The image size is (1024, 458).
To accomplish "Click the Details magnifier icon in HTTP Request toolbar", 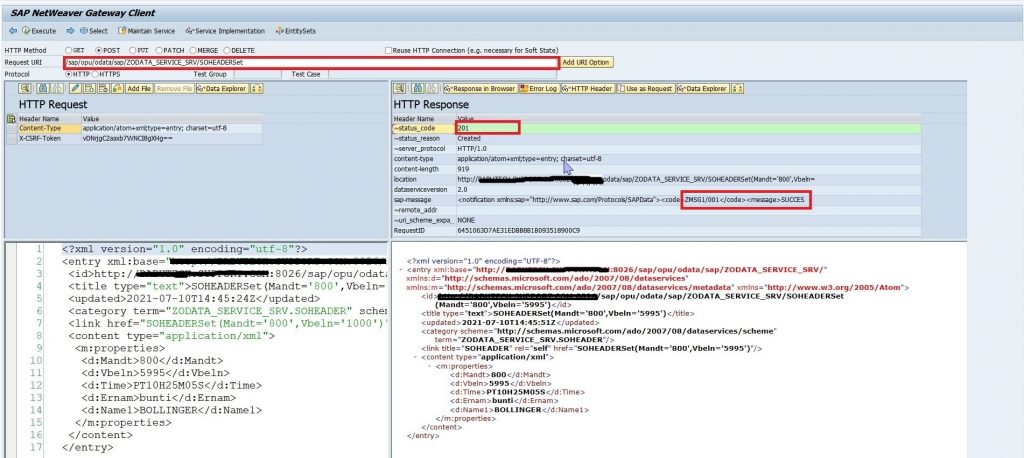I will click(25, 88).
